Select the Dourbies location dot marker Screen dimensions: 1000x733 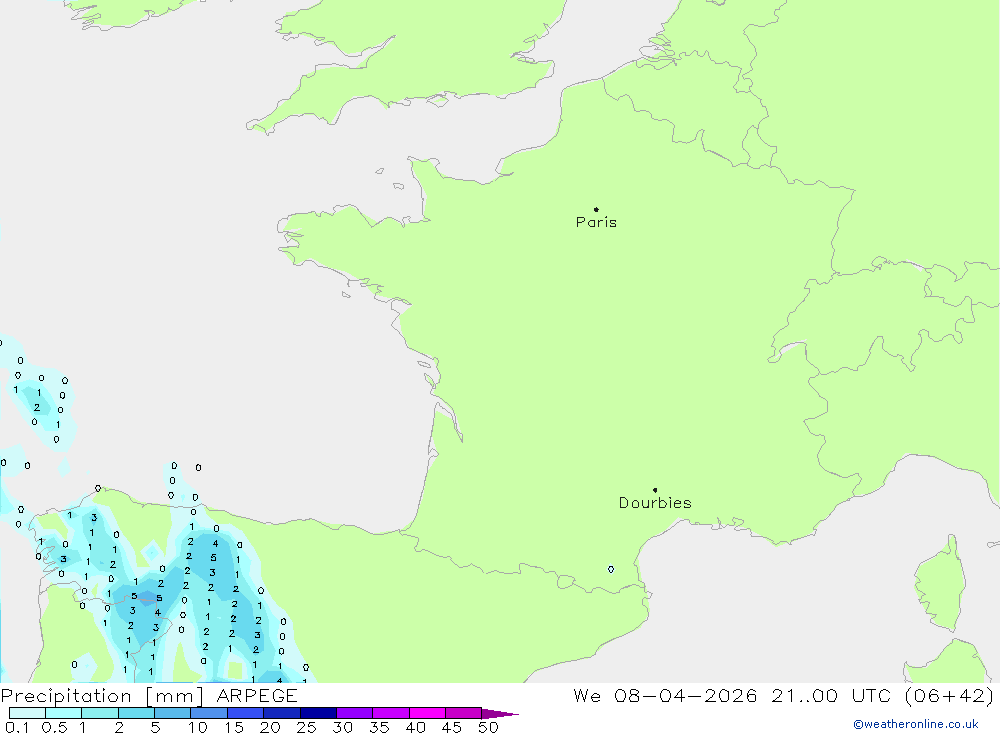655,490
